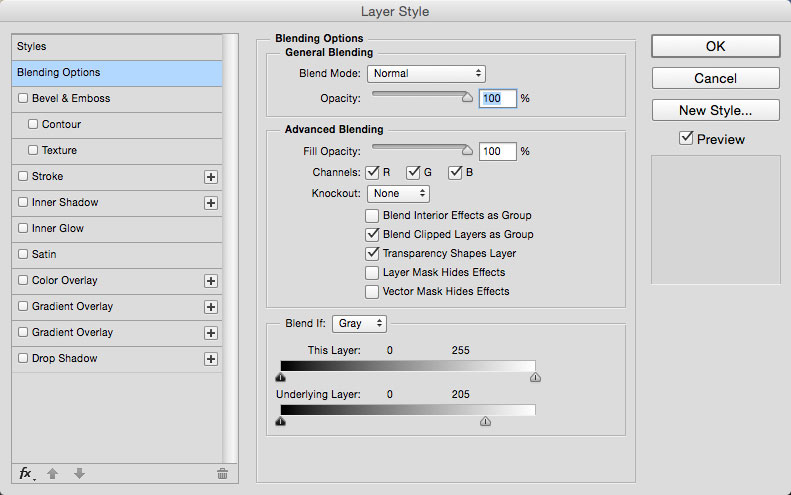Click the Underlying Layer white slider handle
The width and height of the screenshot is (791, 495).
485,421
